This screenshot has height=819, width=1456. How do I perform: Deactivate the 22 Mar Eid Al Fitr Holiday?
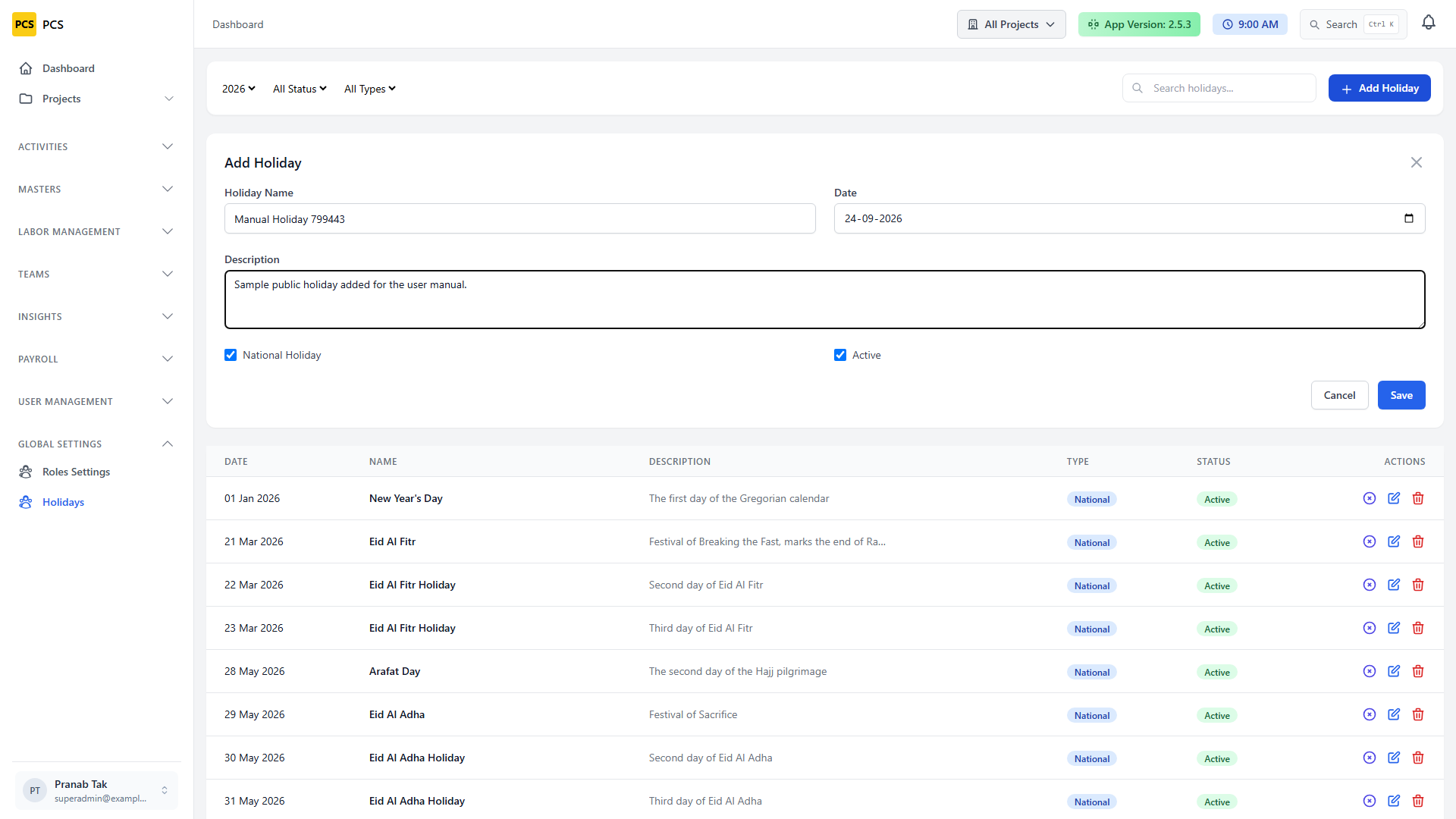[1370, 585]
